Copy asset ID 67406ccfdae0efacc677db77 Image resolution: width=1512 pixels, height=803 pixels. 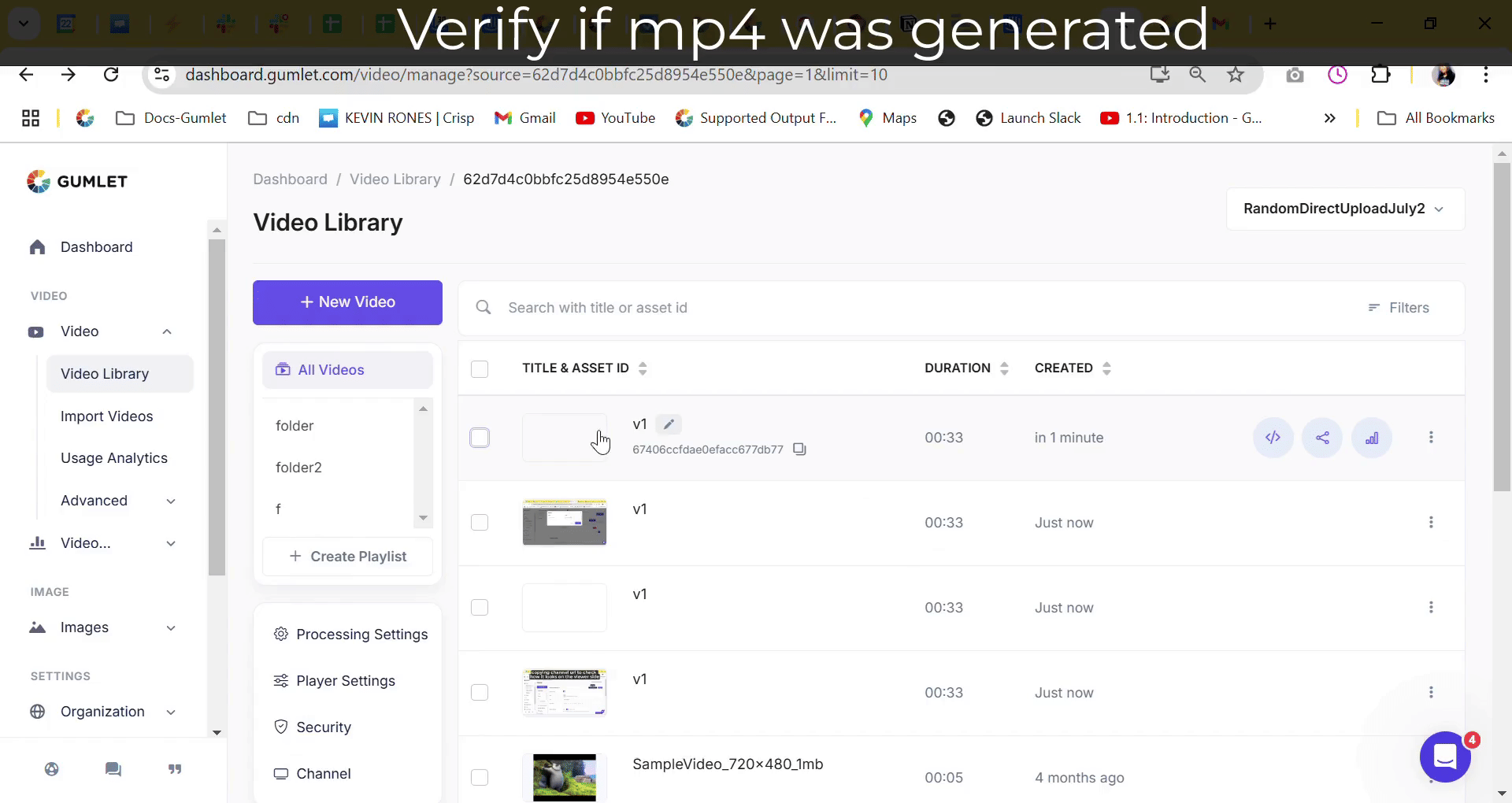(x=799, y=450)
